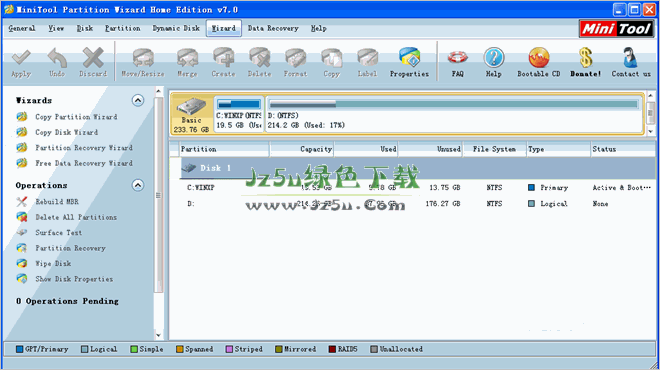Click the Bootable CD icon

point(539,58)
